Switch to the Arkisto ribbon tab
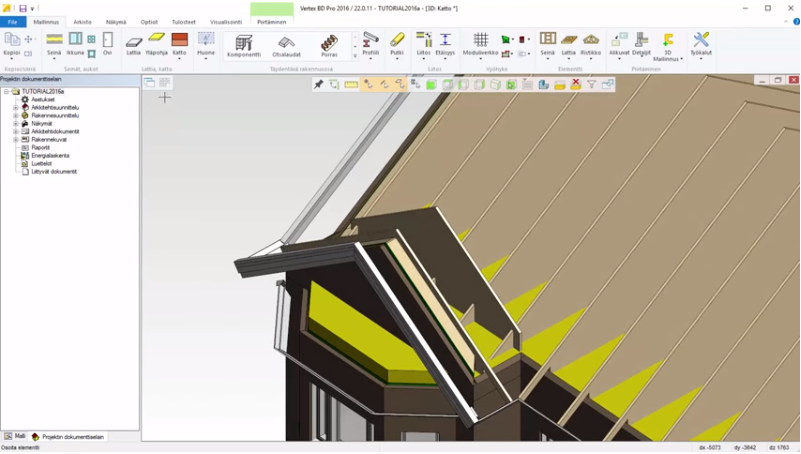Image resolution: width=801 pixels, height=454 pixels. point(82,22)
